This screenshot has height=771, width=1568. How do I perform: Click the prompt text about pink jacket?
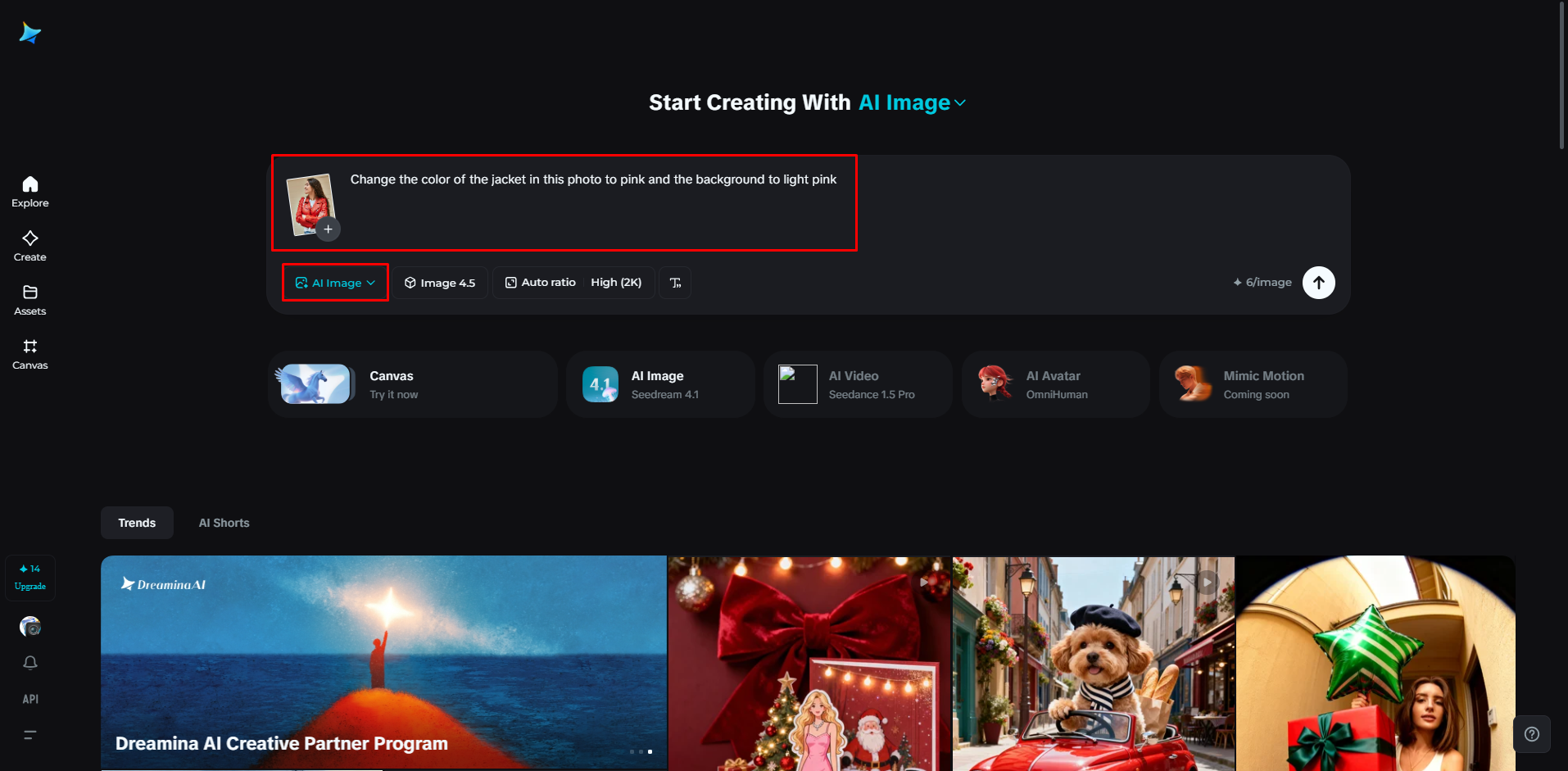coord(593,179)
